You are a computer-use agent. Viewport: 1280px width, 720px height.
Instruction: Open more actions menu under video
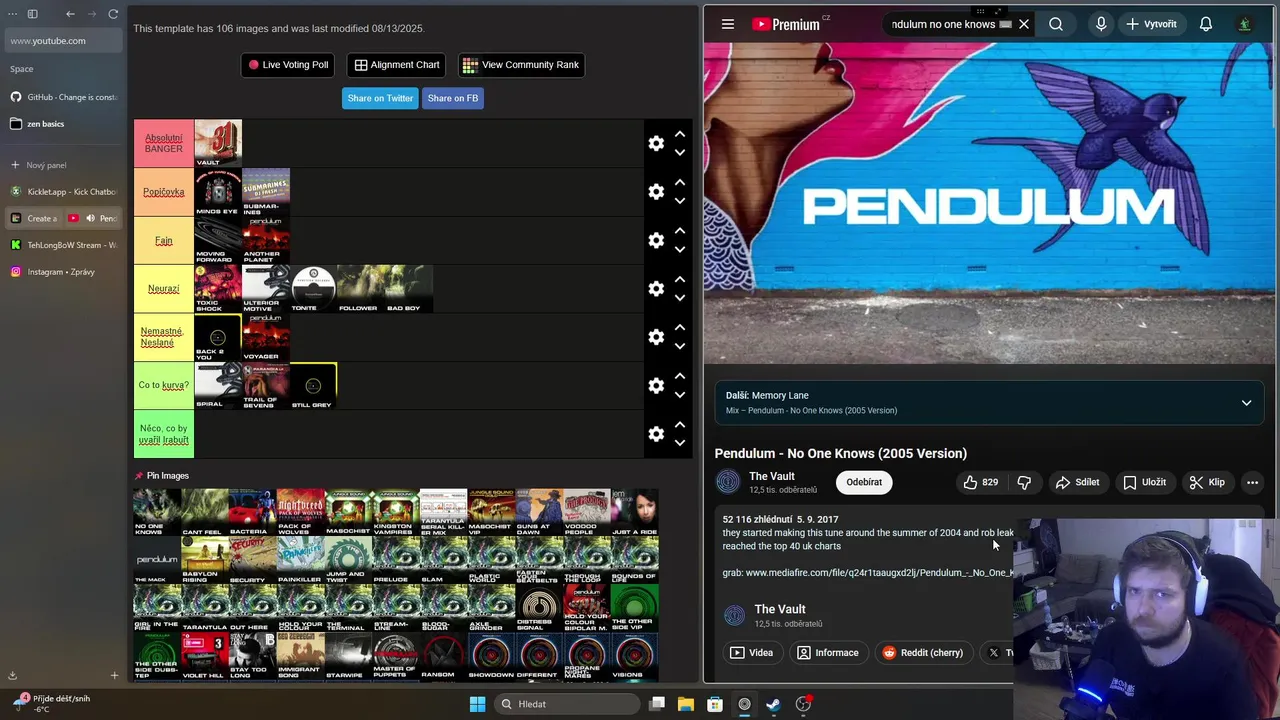pyautogui.click(x=1252, y=482)
